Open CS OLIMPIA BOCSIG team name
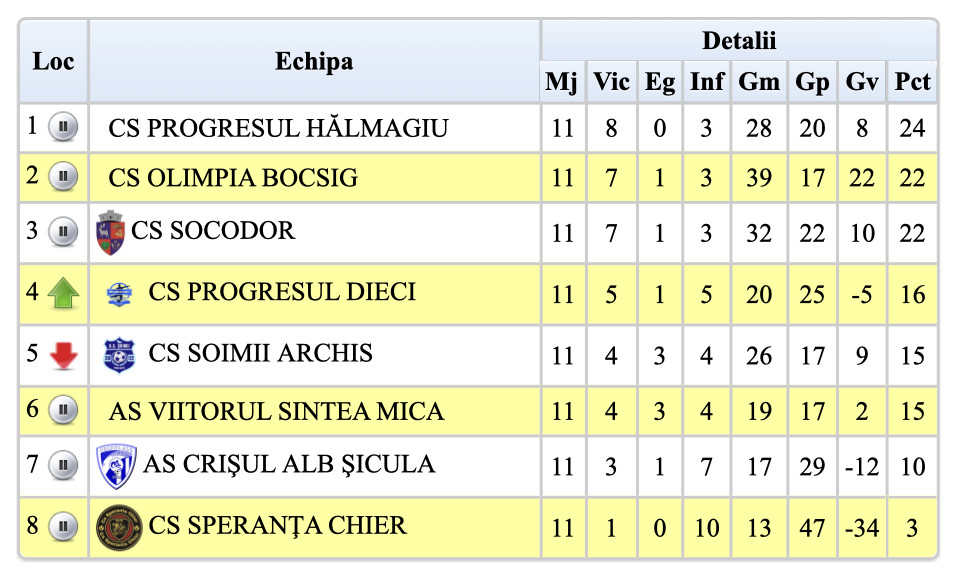Viewport: 964px width, 578px height. [x=233, y=179]
